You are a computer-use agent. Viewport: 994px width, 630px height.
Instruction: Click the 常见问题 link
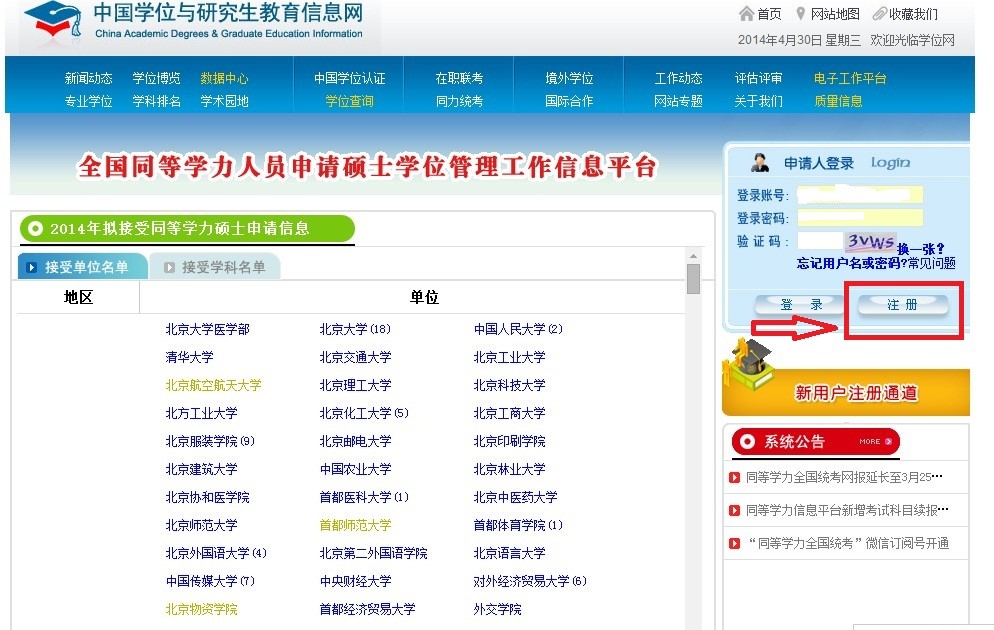coord(932,263)
